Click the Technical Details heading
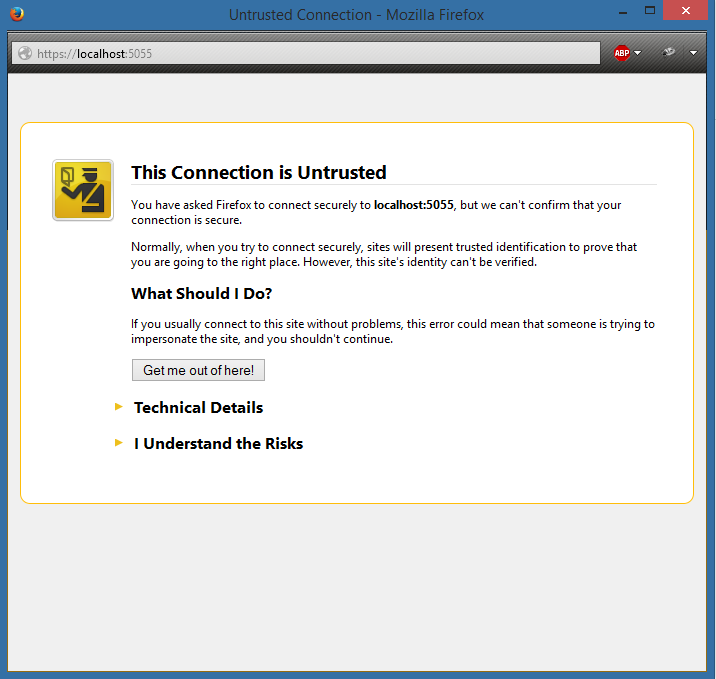716x679 pixels. pyautogui.click(x=198, y=407)
